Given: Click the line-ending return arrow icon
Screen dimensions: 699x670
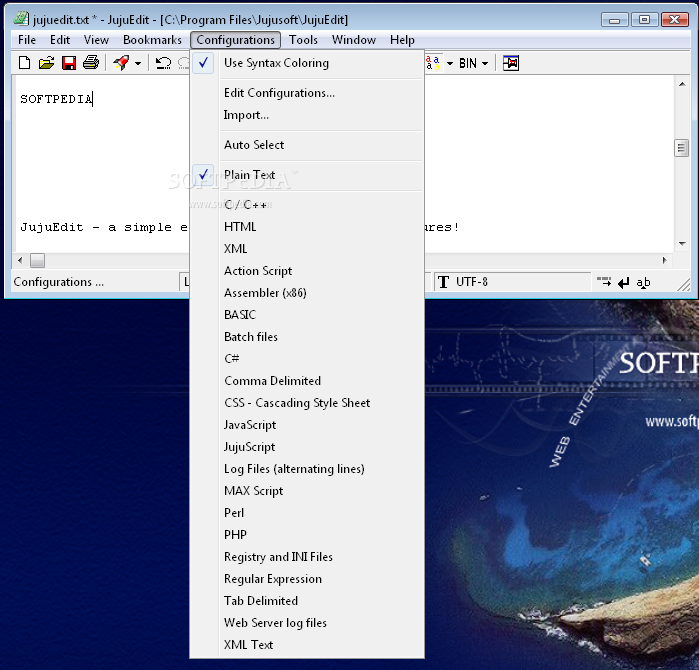Looking at the screenshot, I should coord(624,282).
